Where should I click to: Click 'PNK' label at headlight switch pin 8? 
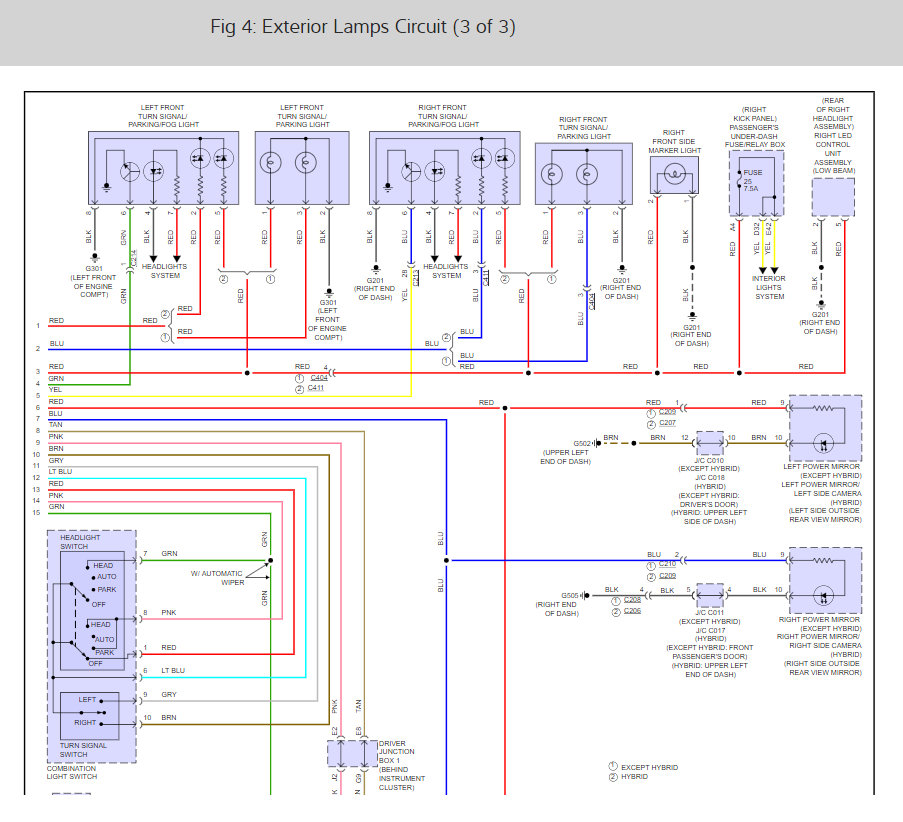tap(169, 612)
